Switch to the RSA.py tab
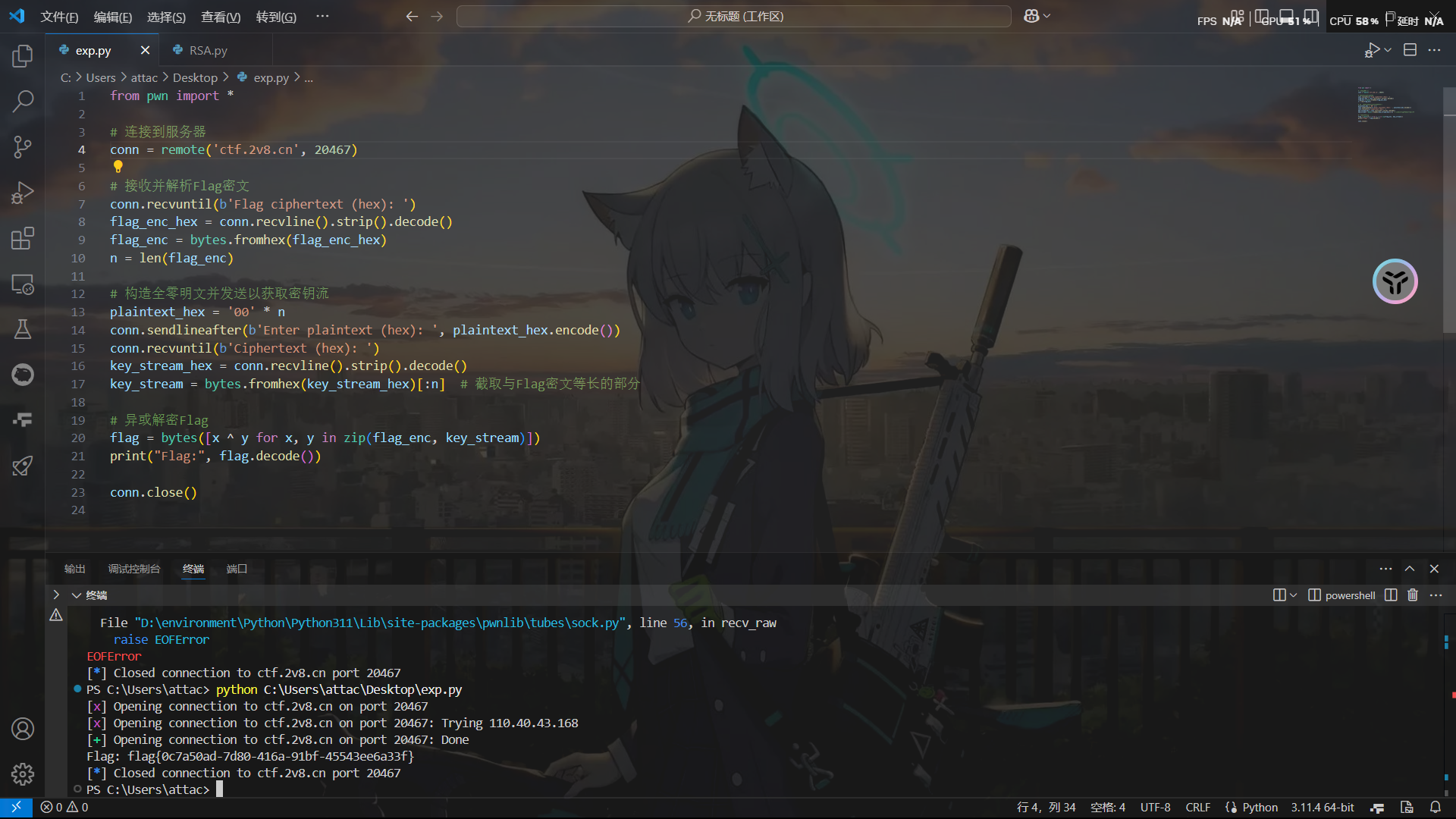 pos(207,50)
